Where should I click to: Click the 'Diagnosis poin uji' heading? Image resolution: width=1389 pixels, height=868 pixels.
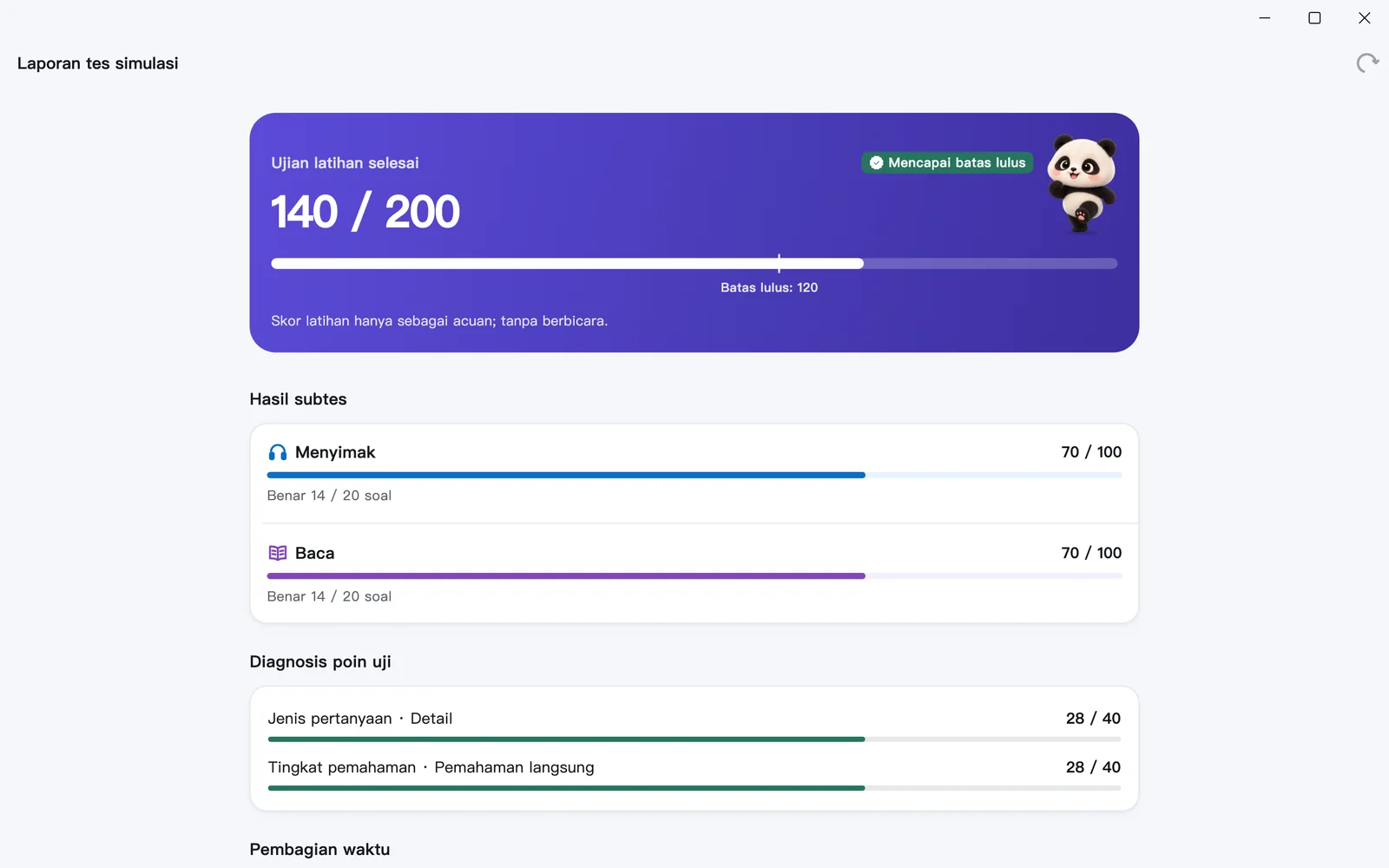tap(320, 662)
